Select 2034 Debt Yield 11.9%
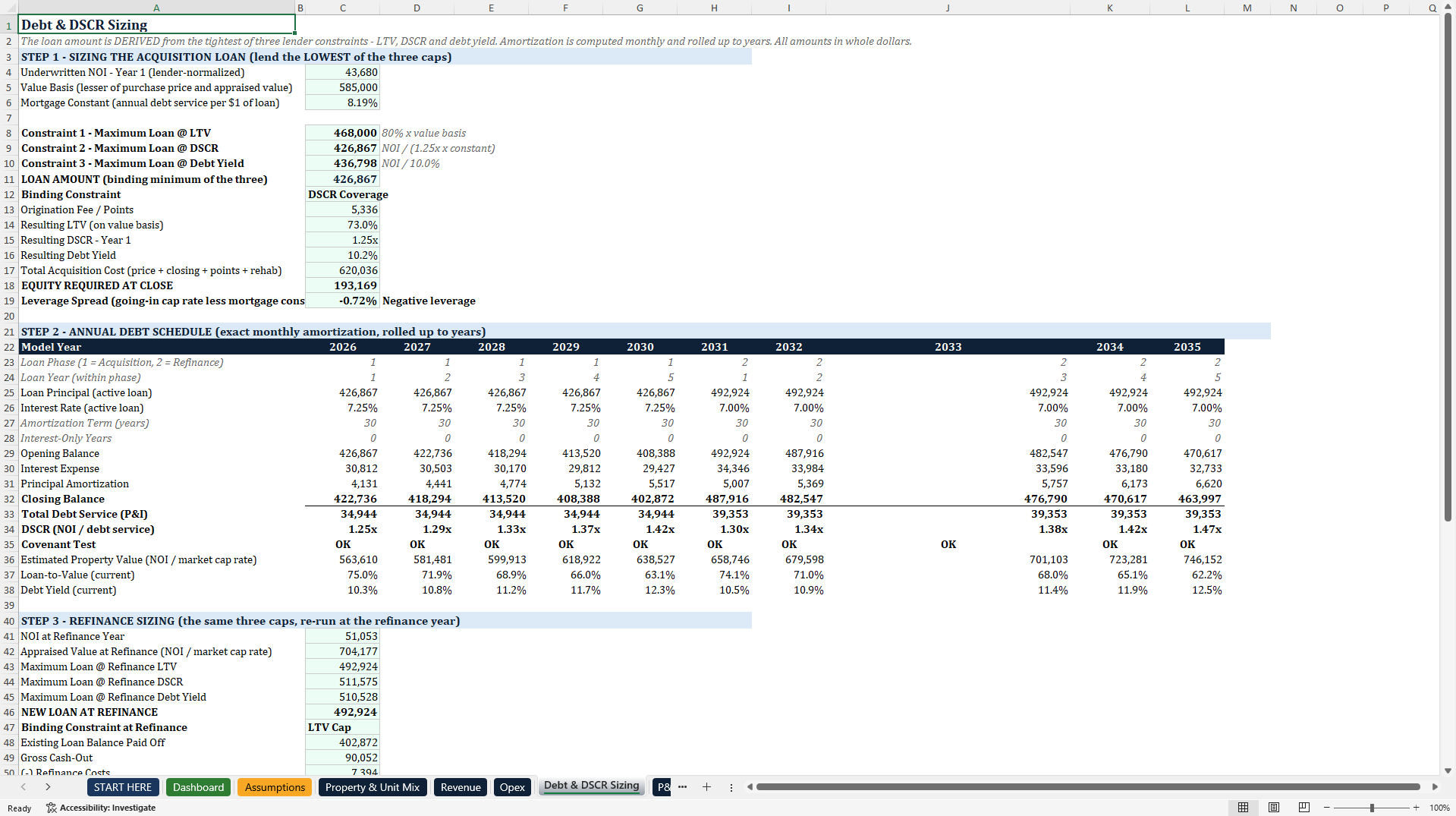1456x816 pixels. [x=1110, y=590]
